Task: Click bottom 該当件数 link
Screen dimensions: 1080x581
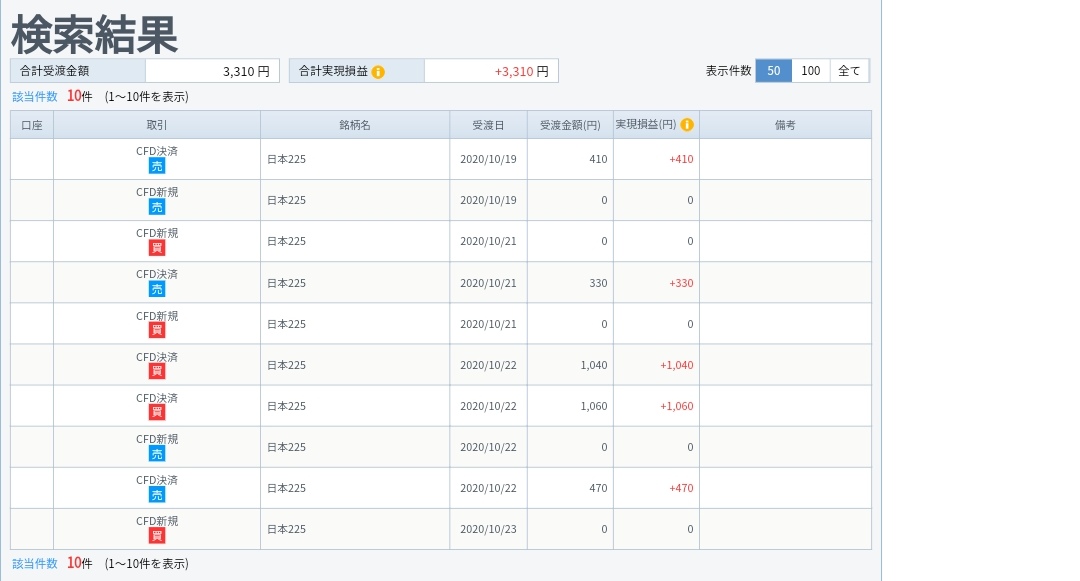Action: point(35,564)
